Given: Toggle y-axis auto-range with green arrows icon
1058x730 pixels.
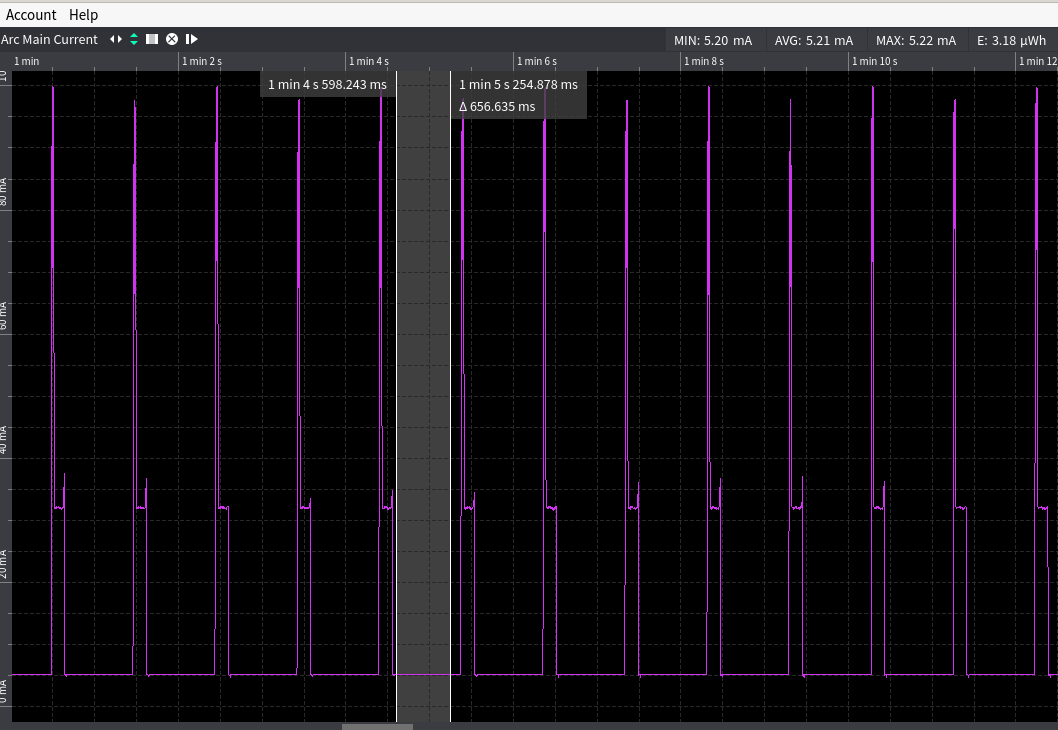Looking at the screenshot, I should click(133, 40).
